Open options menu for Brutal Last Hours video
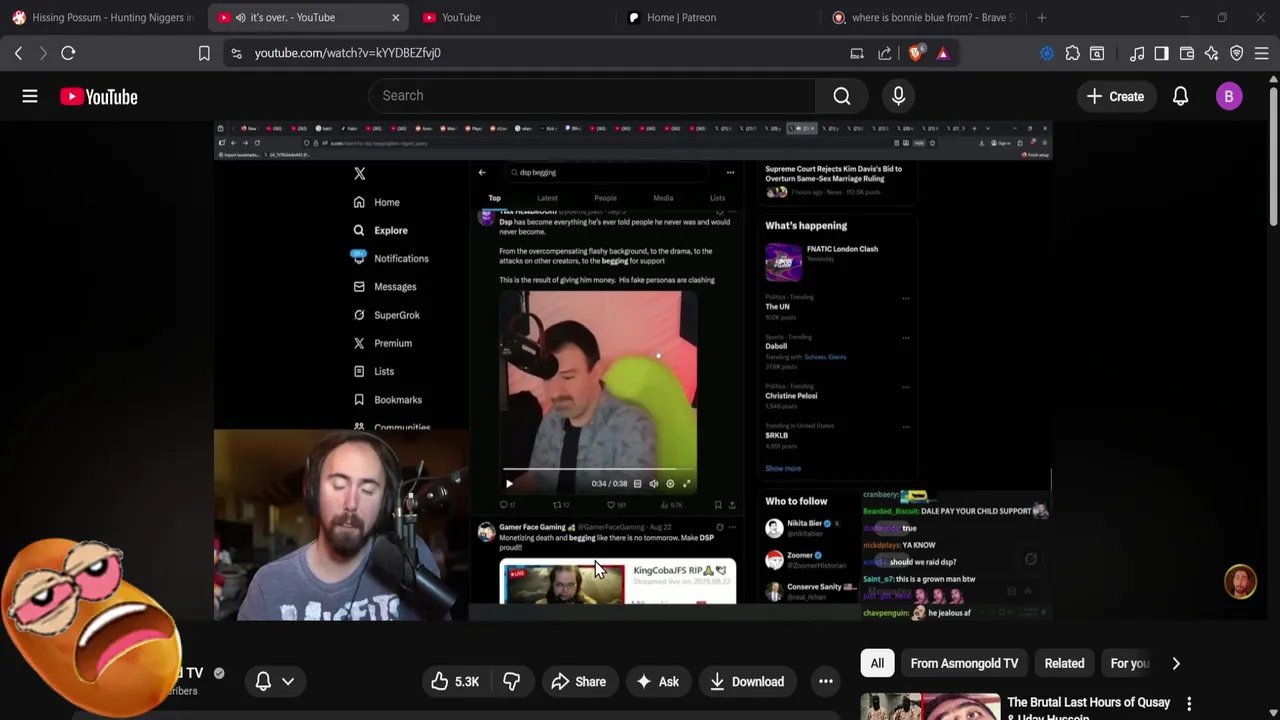The image size is (1280, 720). point(1189,704)
